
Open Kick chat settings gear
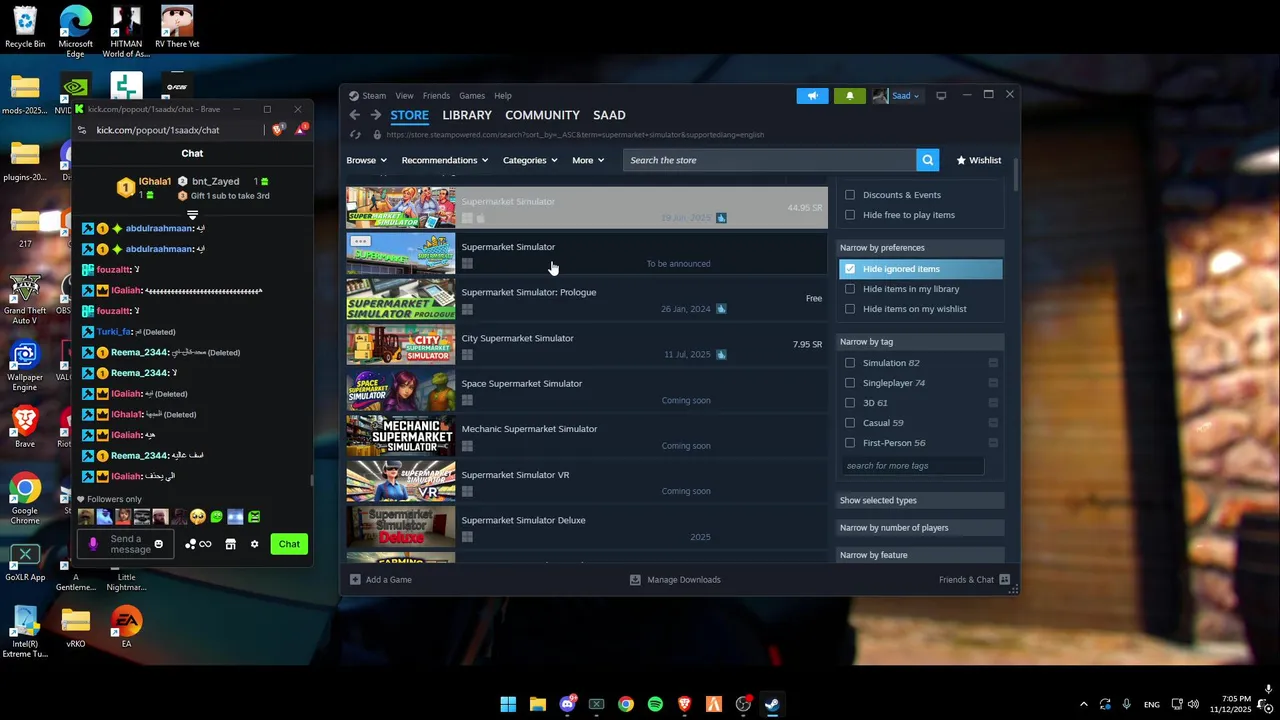coord(254,544)
